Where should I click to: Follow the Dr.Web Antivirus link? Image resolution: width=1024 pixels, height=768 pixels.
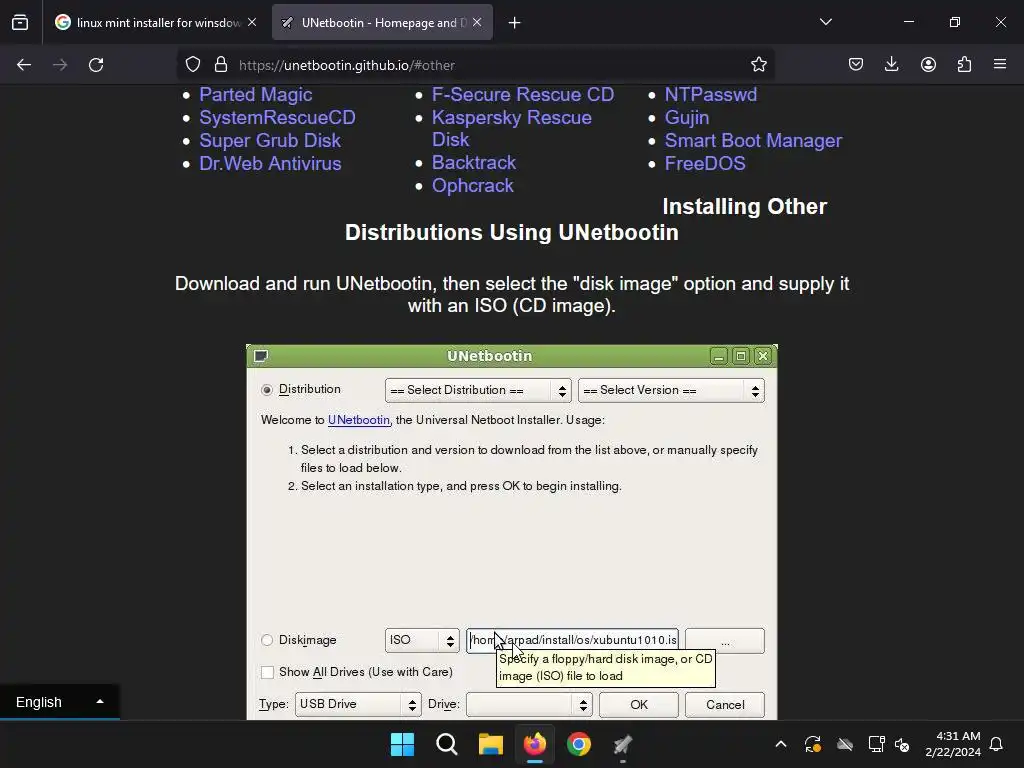coord(270,163)
